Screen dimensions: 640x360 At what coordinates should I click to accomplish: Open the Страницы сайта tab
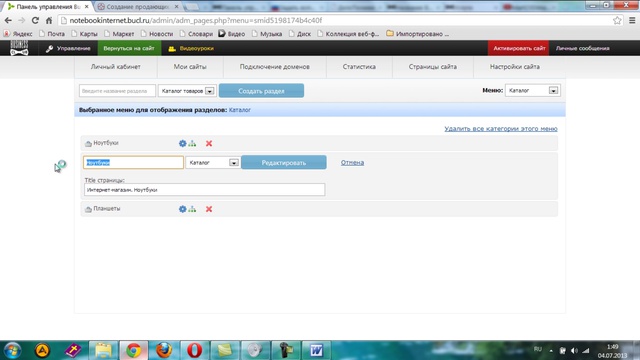[x=433, y=67]
